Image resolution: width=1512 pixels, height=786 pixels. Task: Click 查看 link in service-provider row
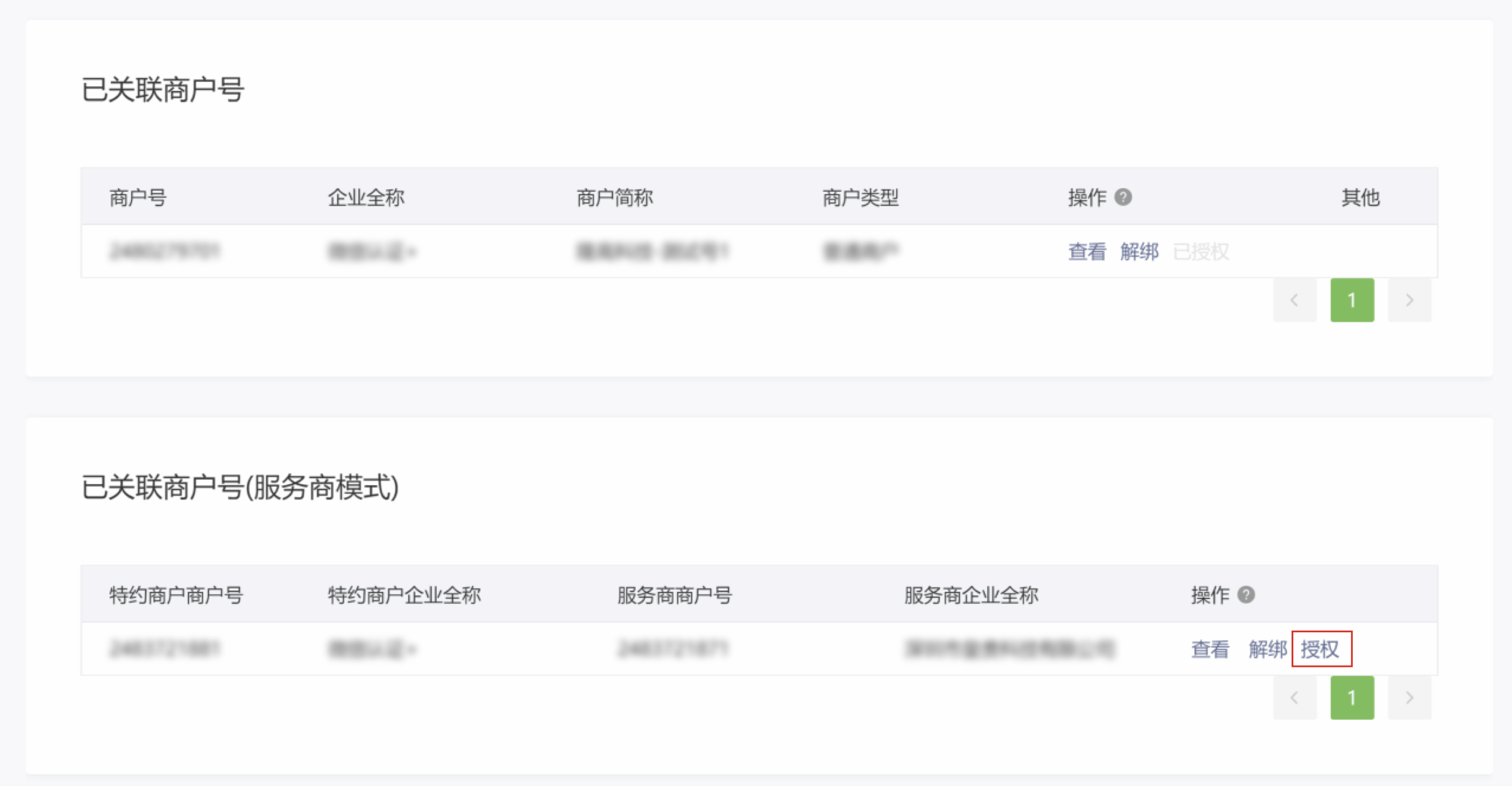(1210, 648)
